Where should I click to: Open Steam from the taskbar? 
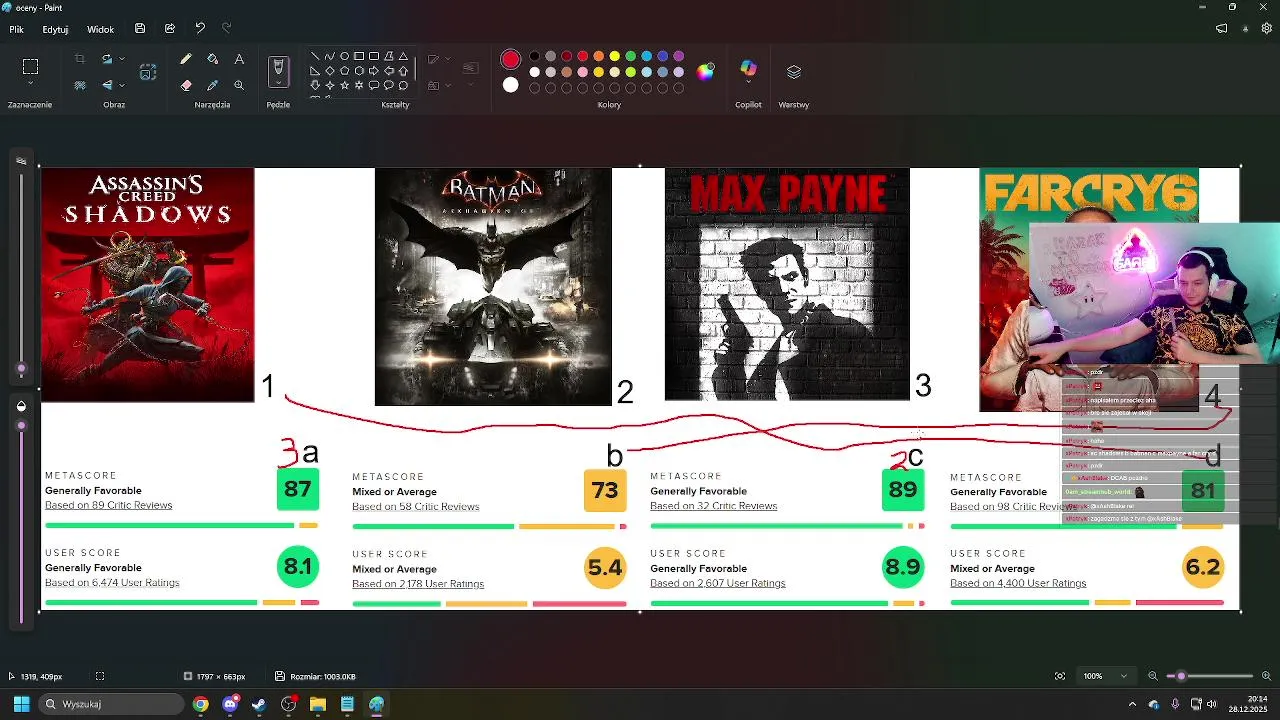click(259, 704)
